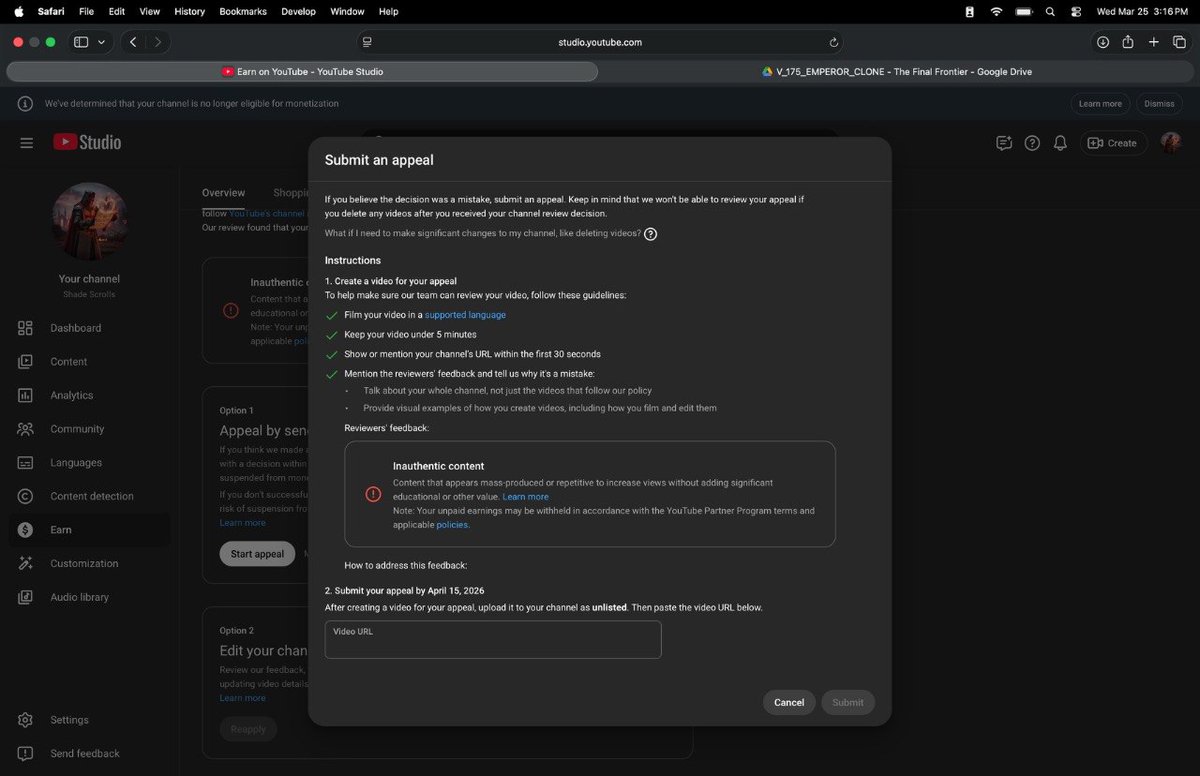The width and height of the screenshot is (1200, 776).
Task: Open the policies link in reviewers' feedback
Action: [x=452, y=525]
